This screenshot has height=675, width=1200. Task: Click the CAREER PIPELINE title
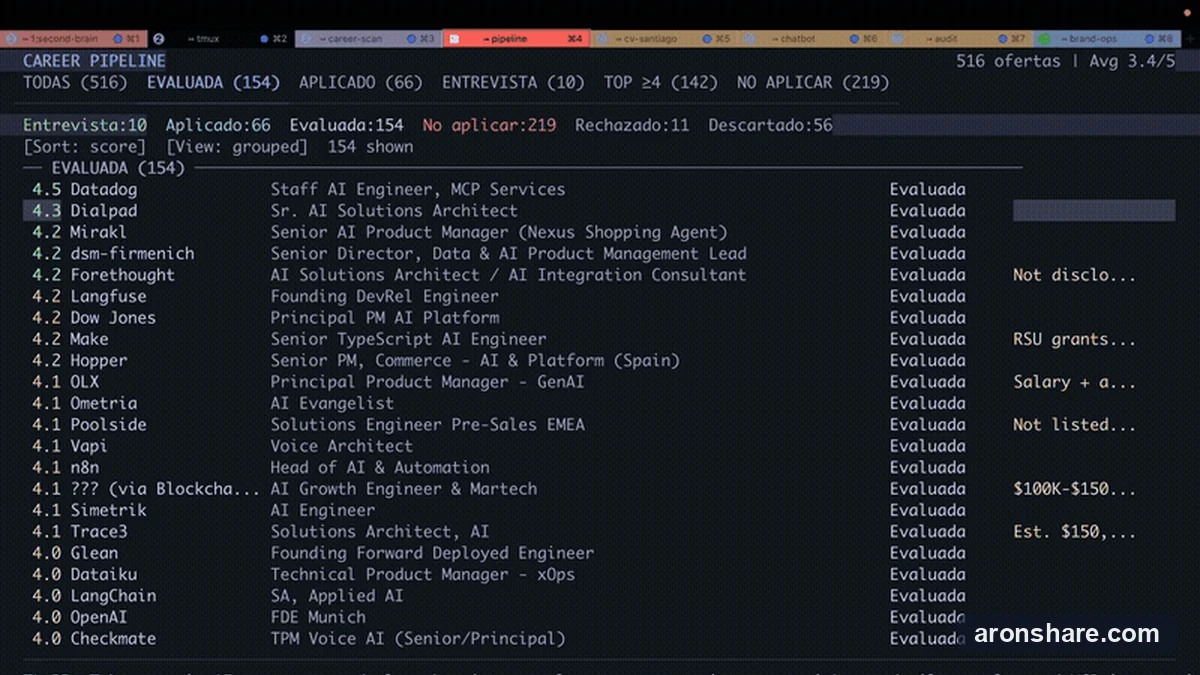[94, 61]
